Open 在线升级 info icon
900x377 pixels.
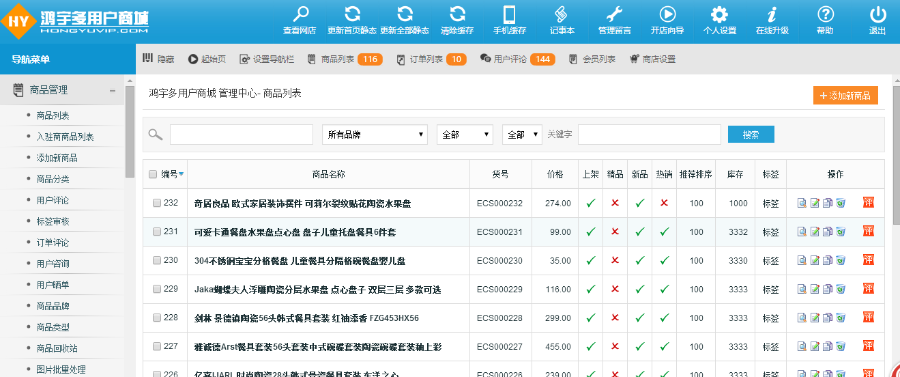(x=772, y=14)
